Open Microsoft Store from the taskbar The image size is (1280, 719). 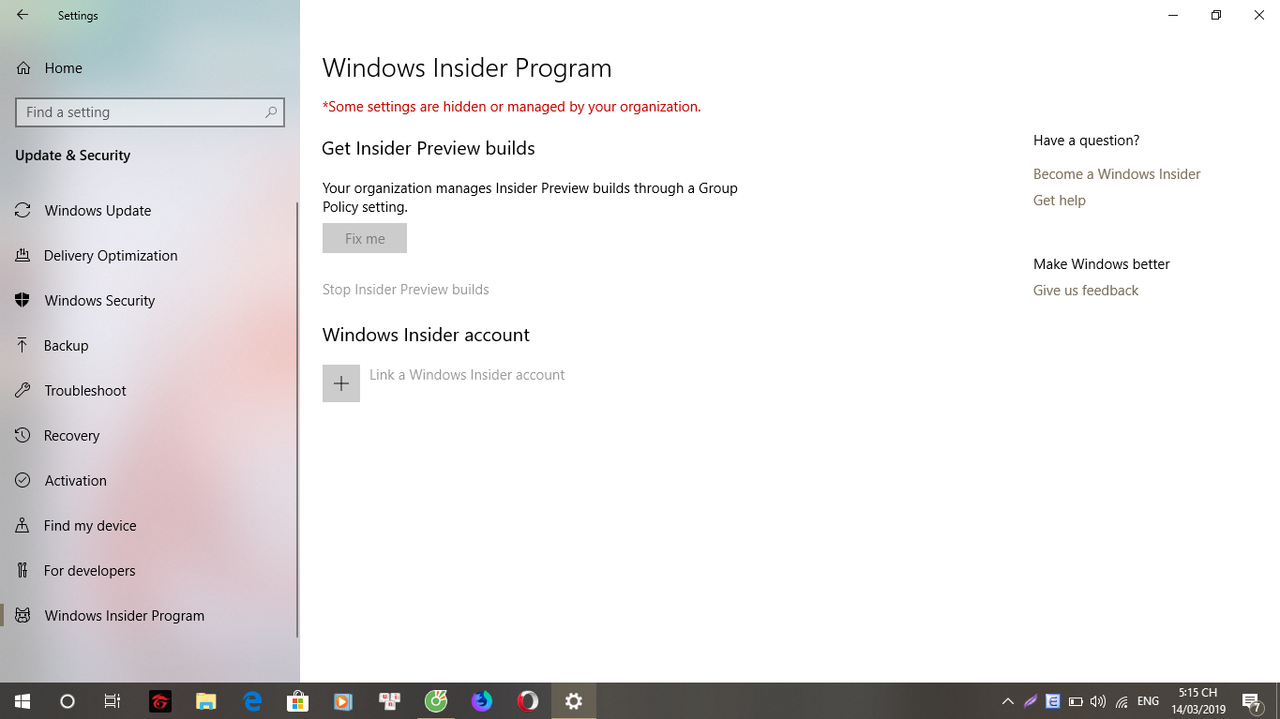pyautogui.click(x=297, y=701)
